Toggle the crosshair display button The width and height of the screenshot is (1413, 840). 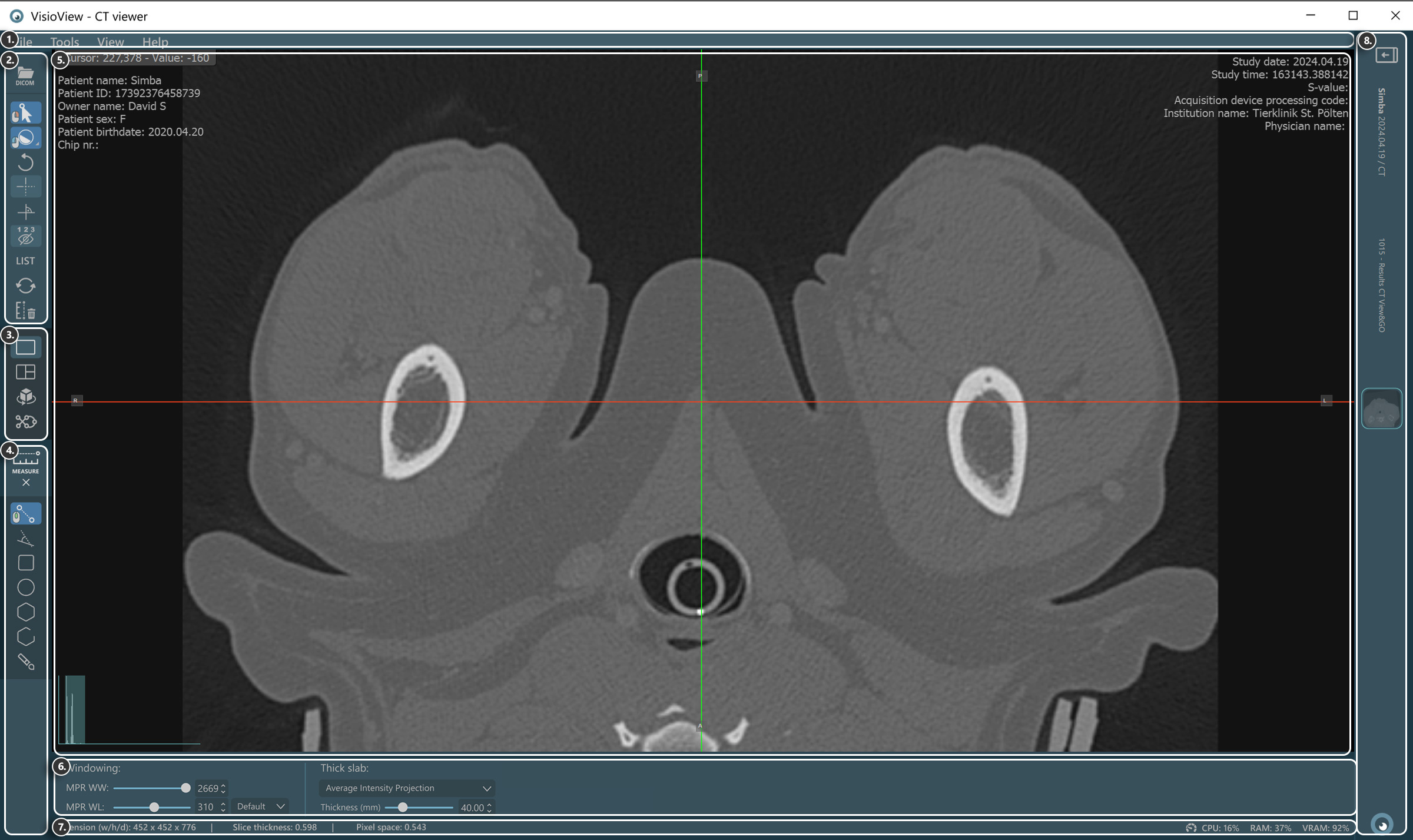25,187
